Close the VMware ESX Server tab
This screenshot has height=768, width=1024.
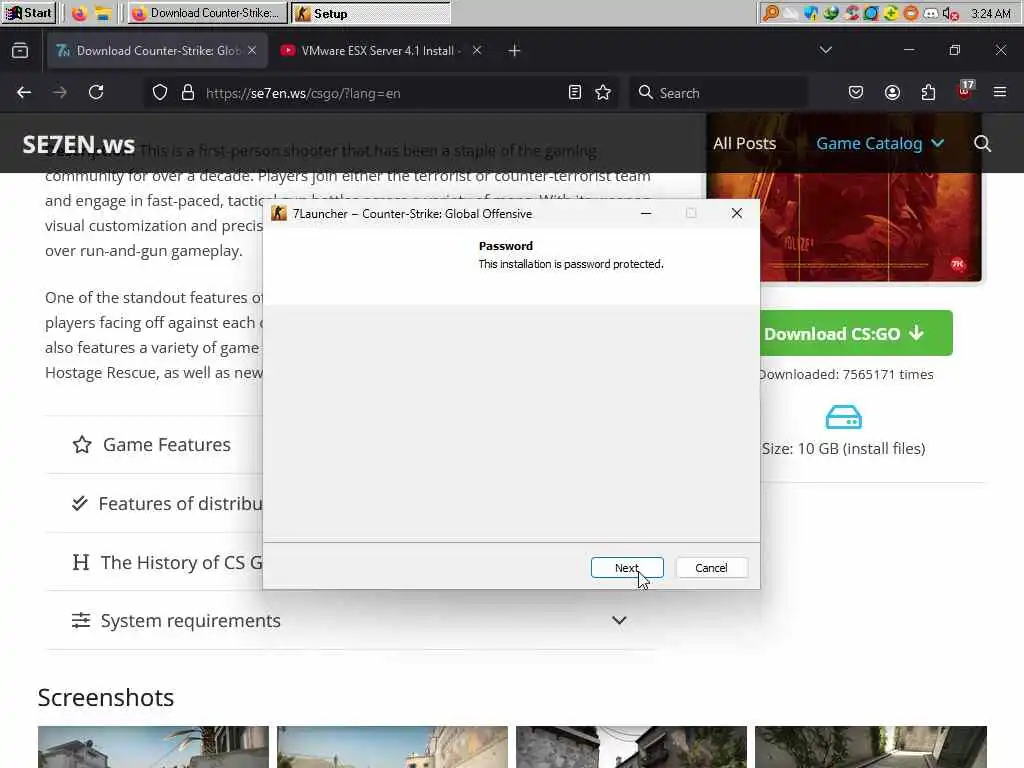[477, 50]
